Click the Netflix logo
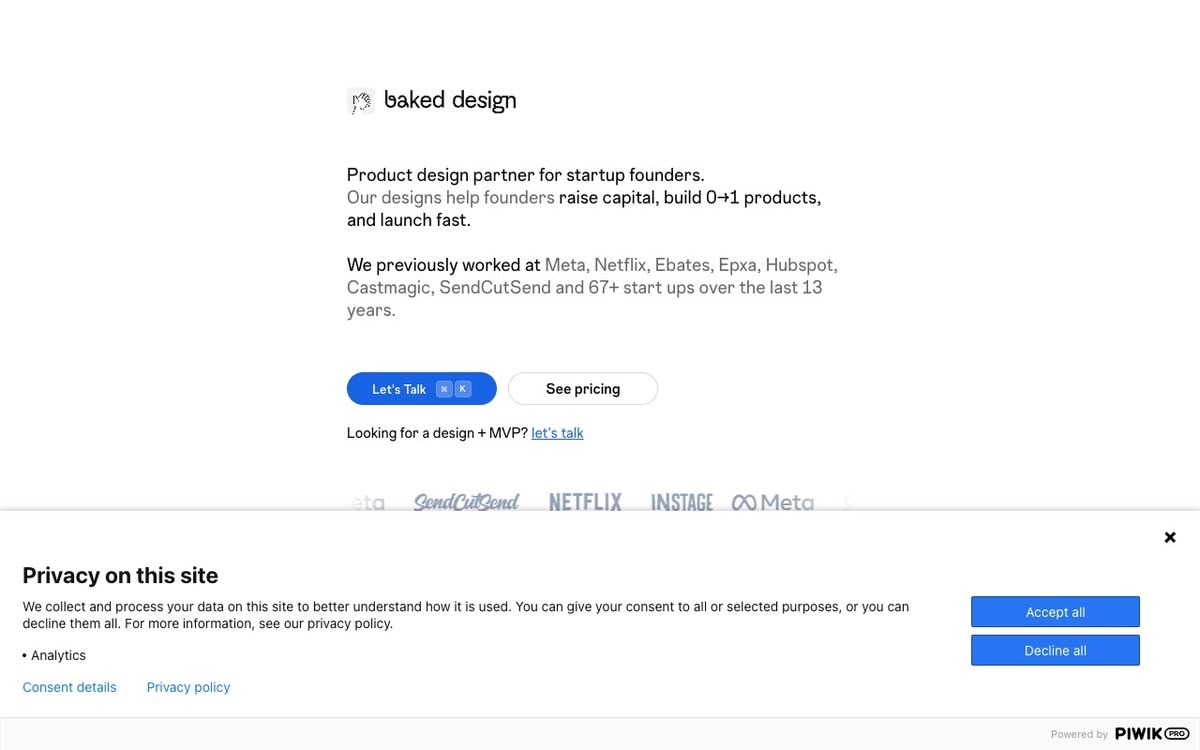 click(585, 502)
